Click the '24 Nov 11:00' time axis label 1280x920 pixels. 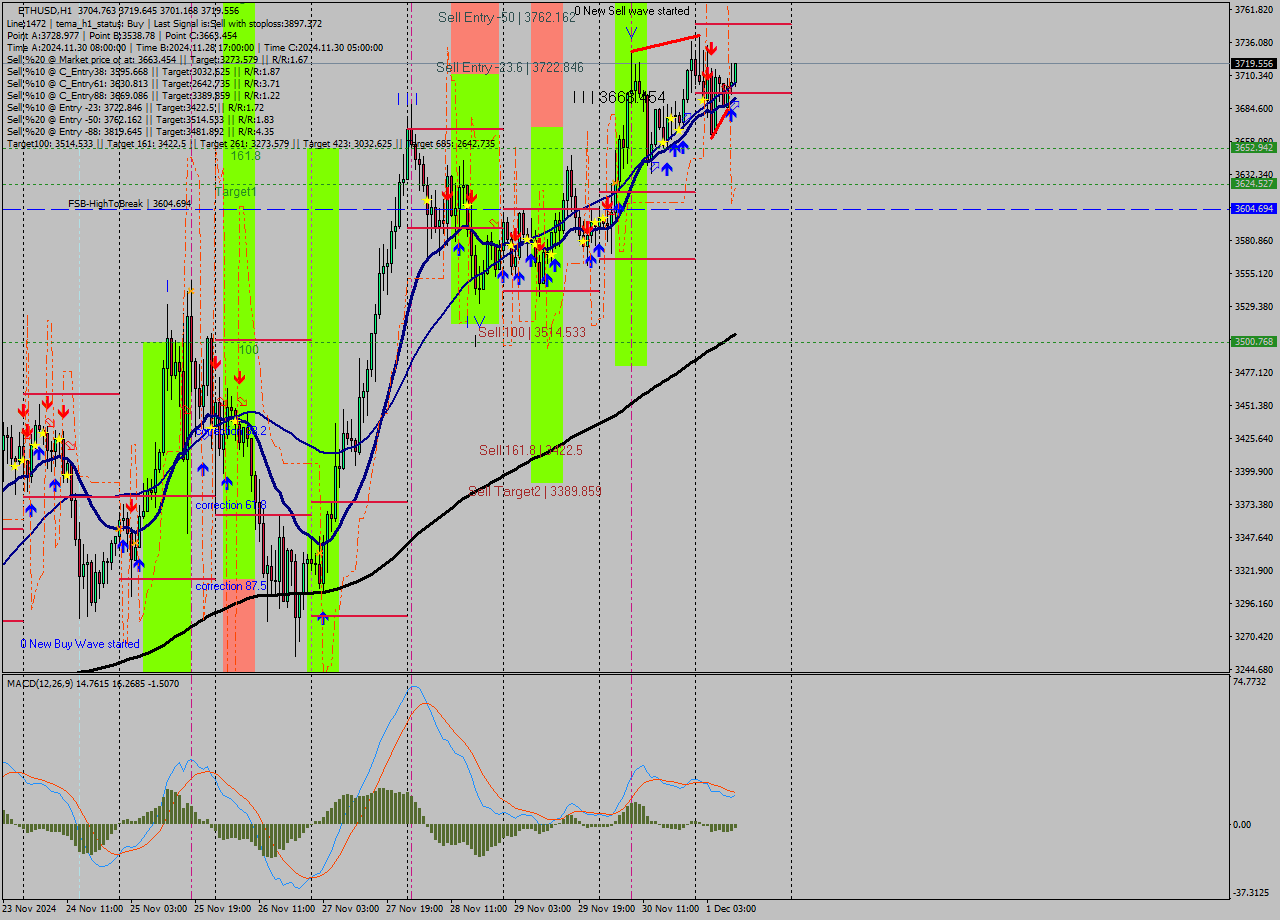point(94,909)
